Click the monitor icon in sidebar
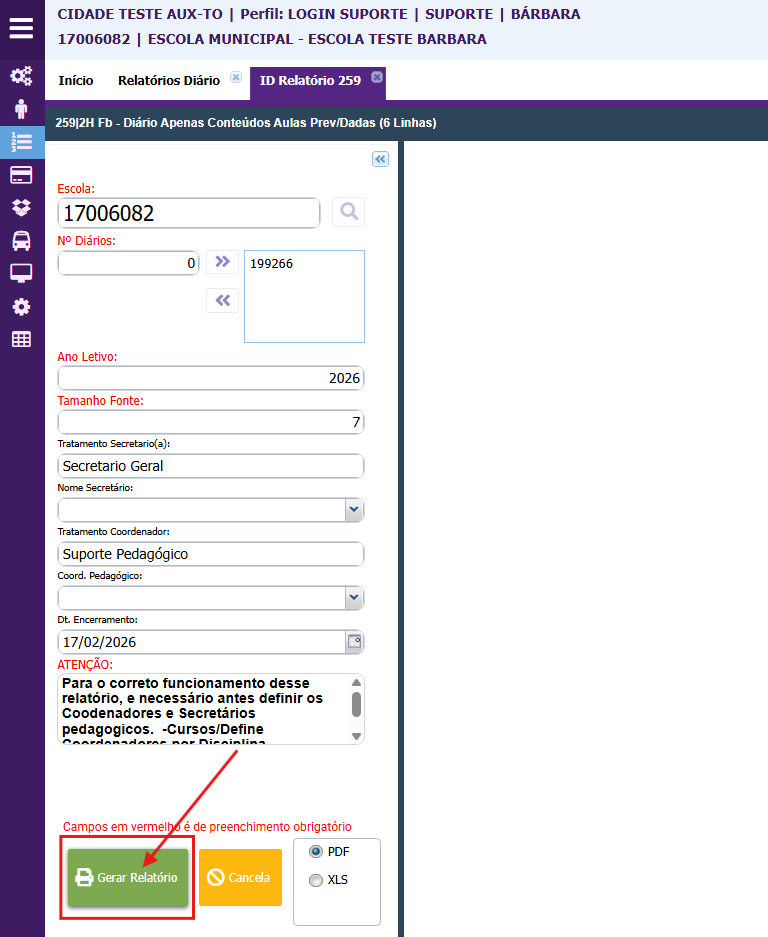This screenshot has height=937, width=768. tap(21, 273)
